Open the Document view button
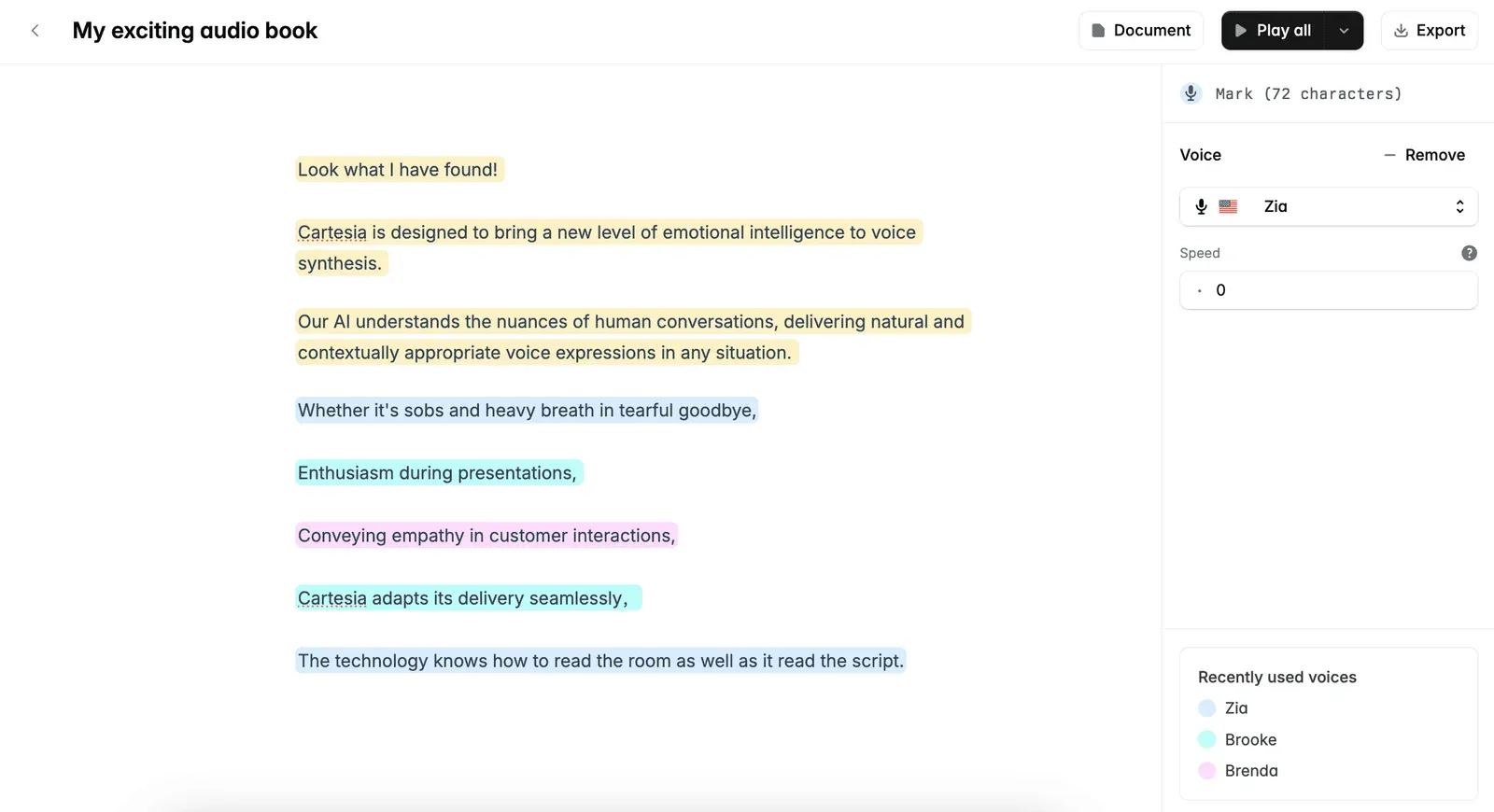Image resolution: width=1494 pixels, height=812 pixels. coord(1141,31)
